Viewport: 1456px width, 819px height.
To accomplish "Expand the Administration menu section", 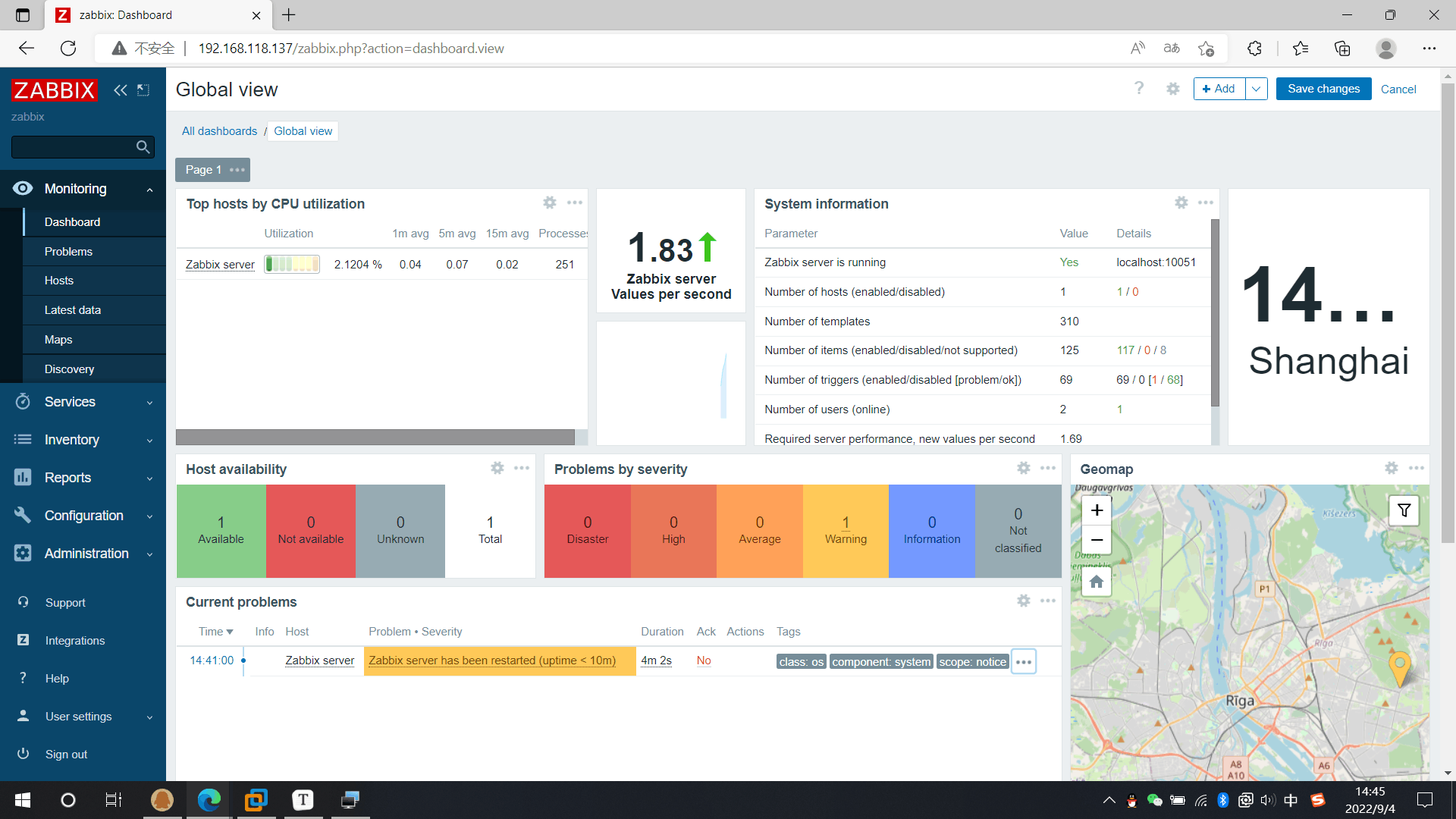I will coord(150,554).
